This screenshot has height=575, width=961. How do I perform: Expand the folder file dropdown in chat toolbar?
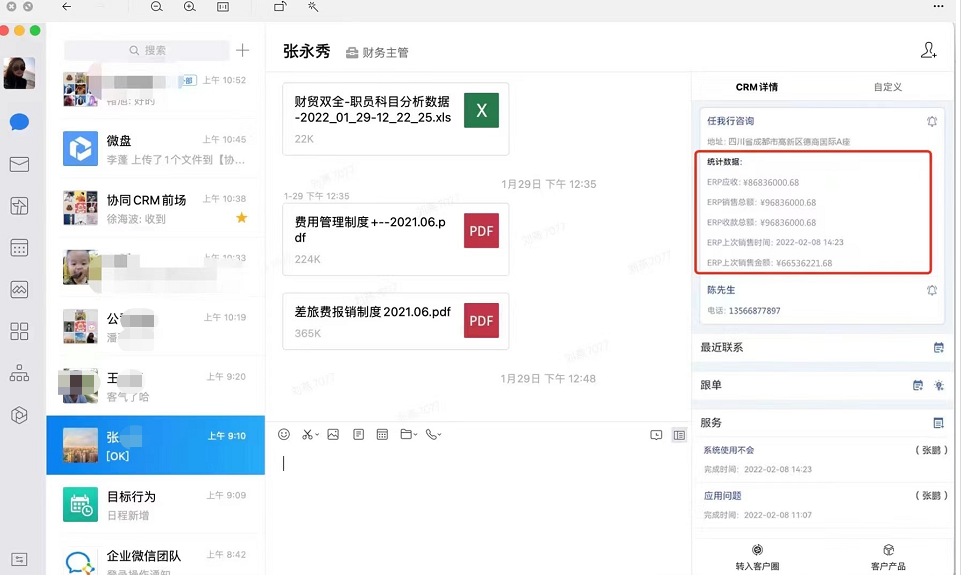(413, 435)
